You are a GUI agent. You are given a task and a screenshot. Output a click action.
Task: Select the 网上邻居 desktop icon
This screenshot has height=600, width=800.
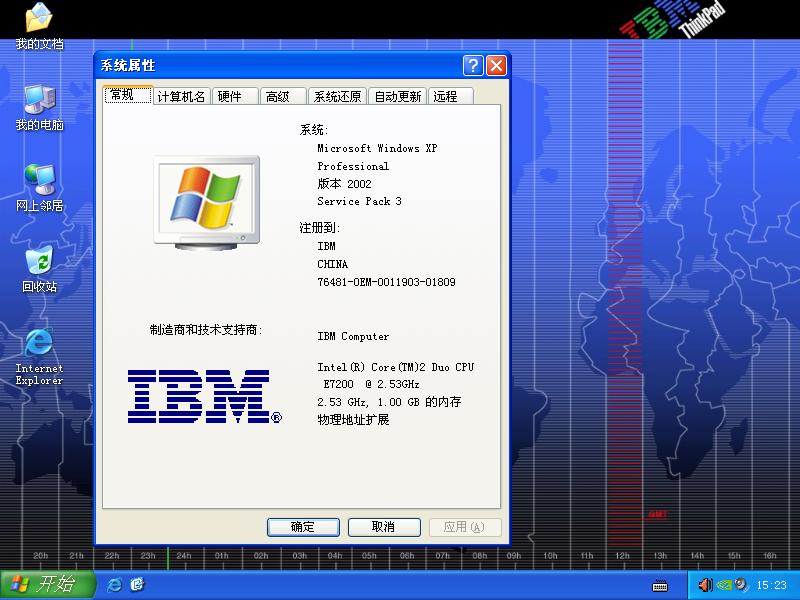[x=39, y=188]
